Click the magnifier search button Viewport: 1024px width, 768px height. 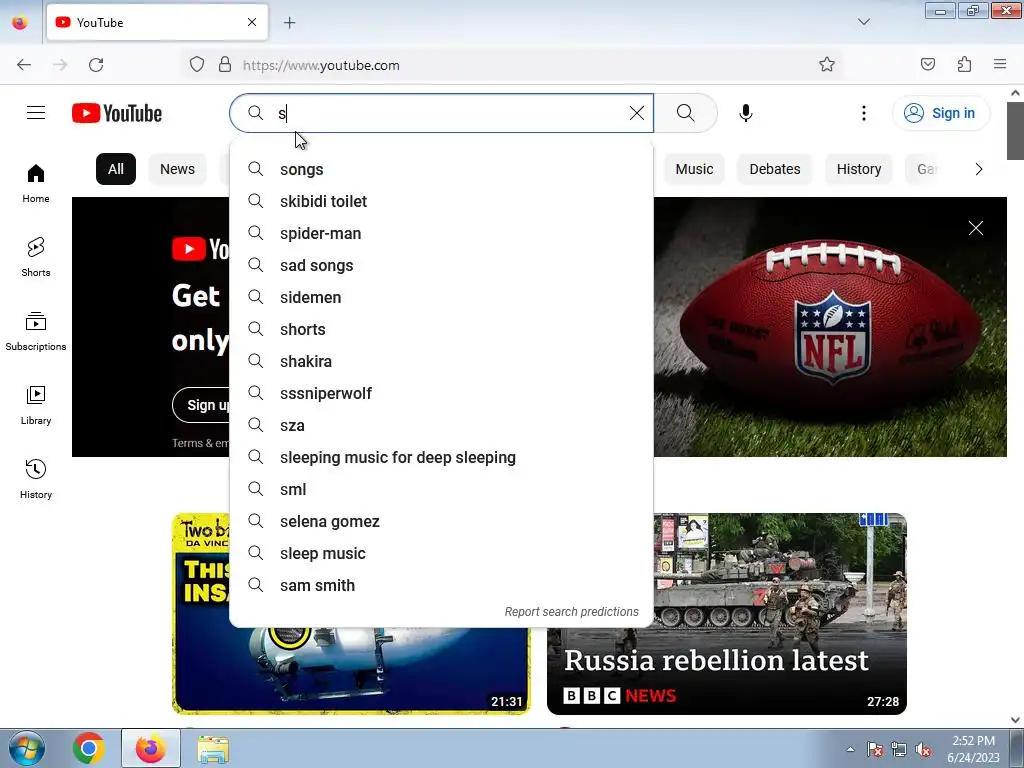point(686,113)
